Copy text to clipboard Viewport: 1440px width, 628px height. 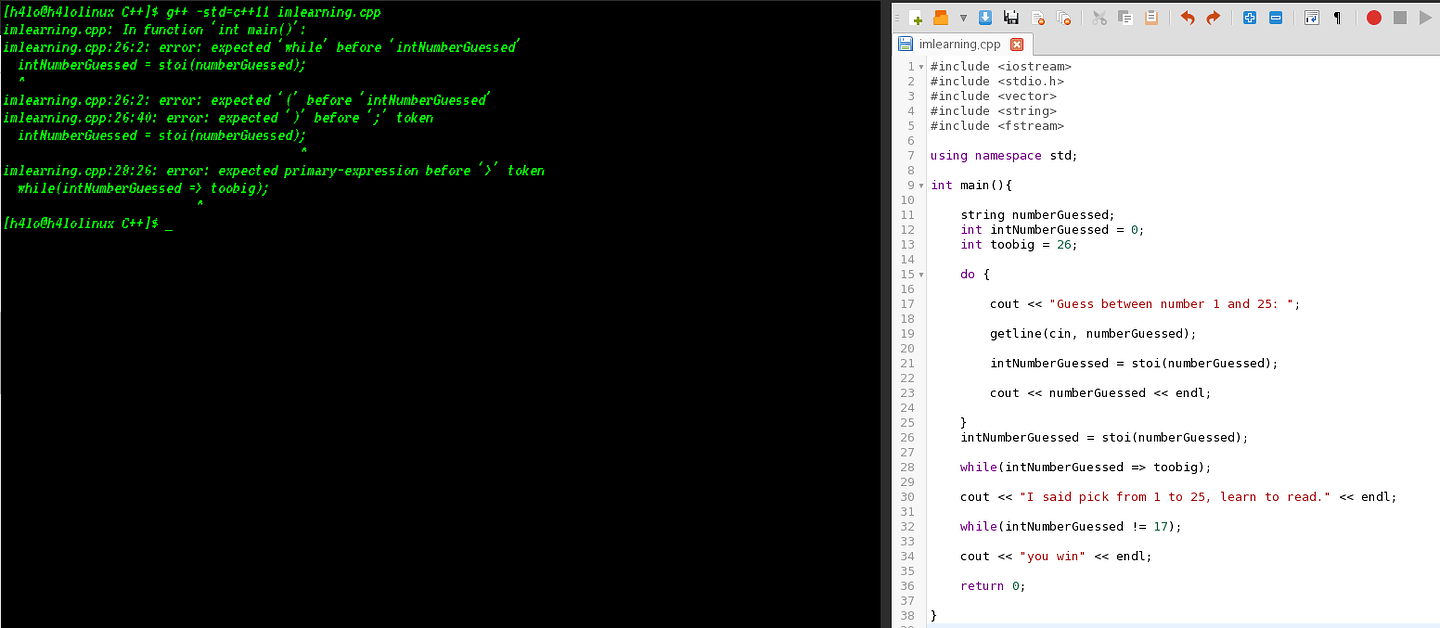[x=1125, y=17]
